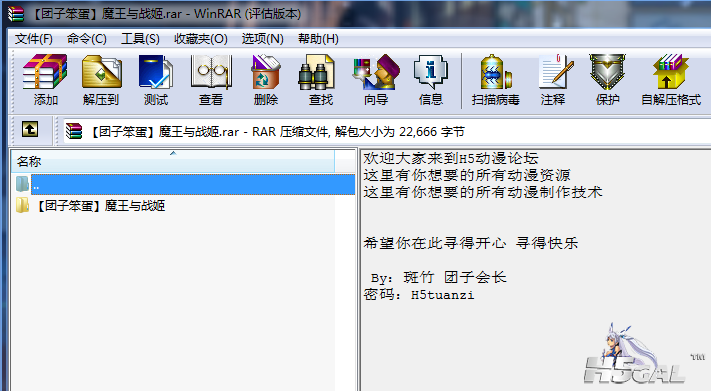Click comment line 希望你在此寻得开心 寻得快乐

pos(471,243)
